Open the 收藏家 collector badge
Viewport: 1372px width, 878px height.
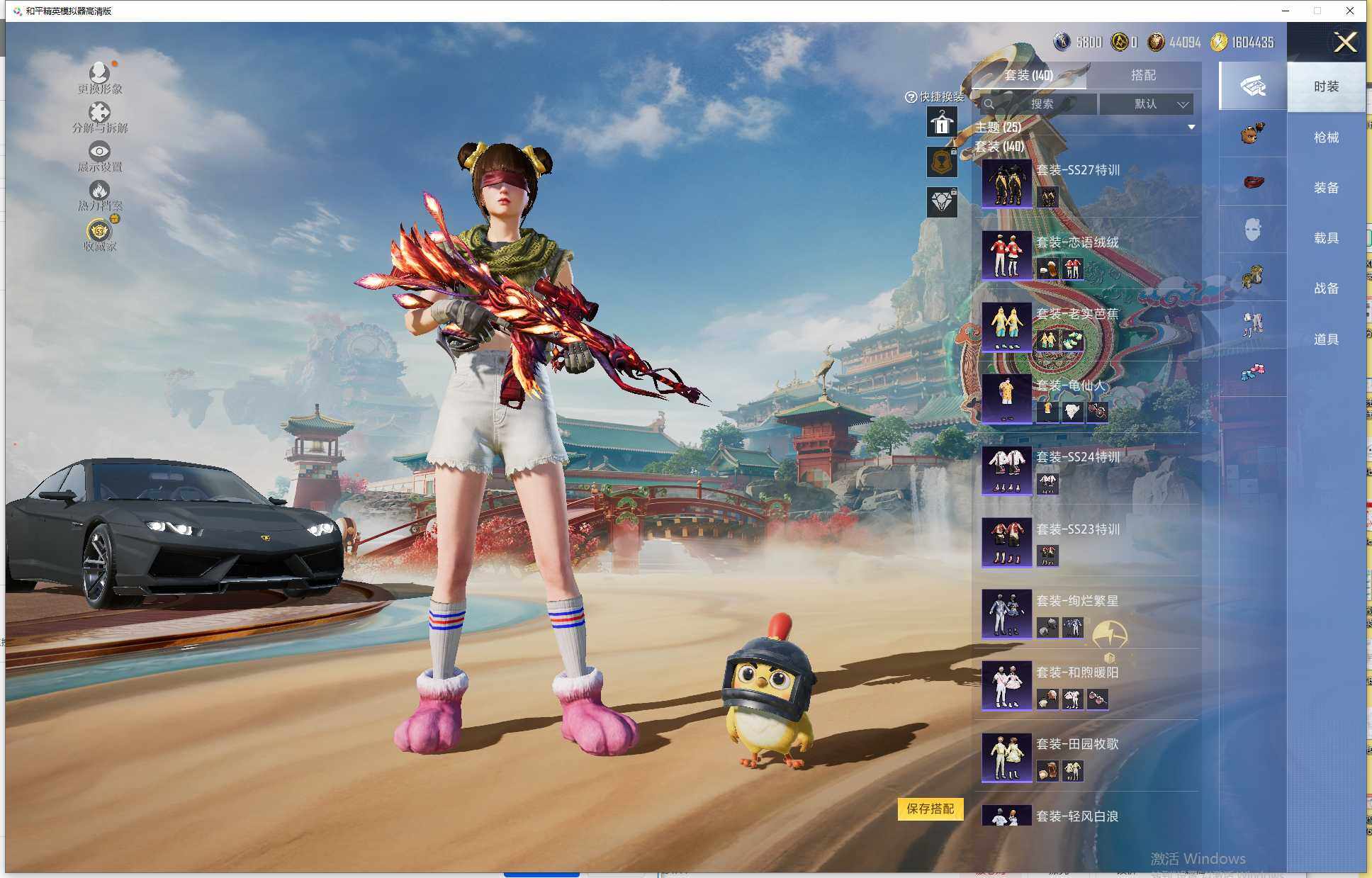point(100,231)
